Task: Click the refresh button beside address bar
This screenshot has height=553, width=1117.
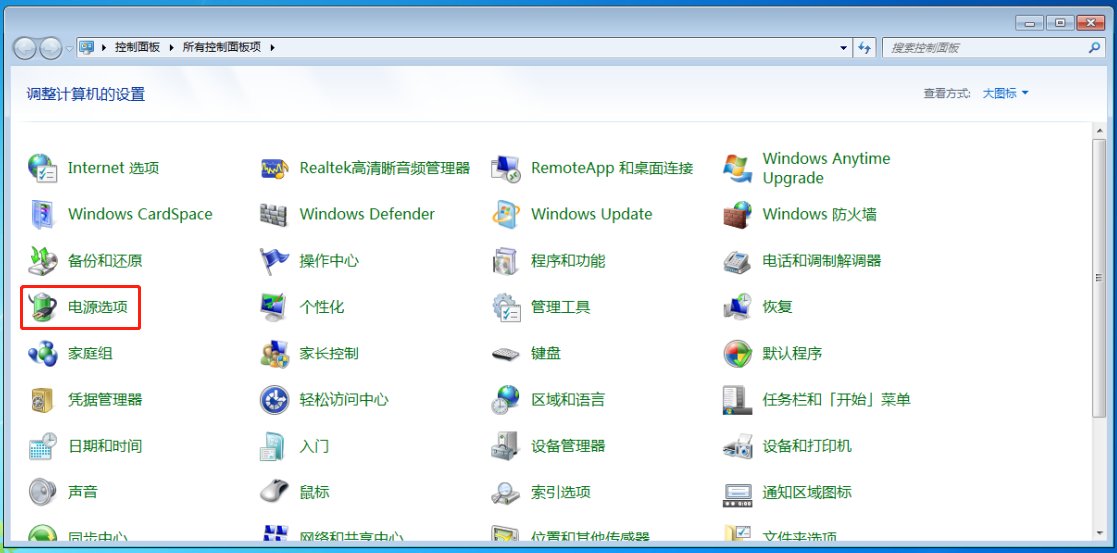Action: coord(866,47)
